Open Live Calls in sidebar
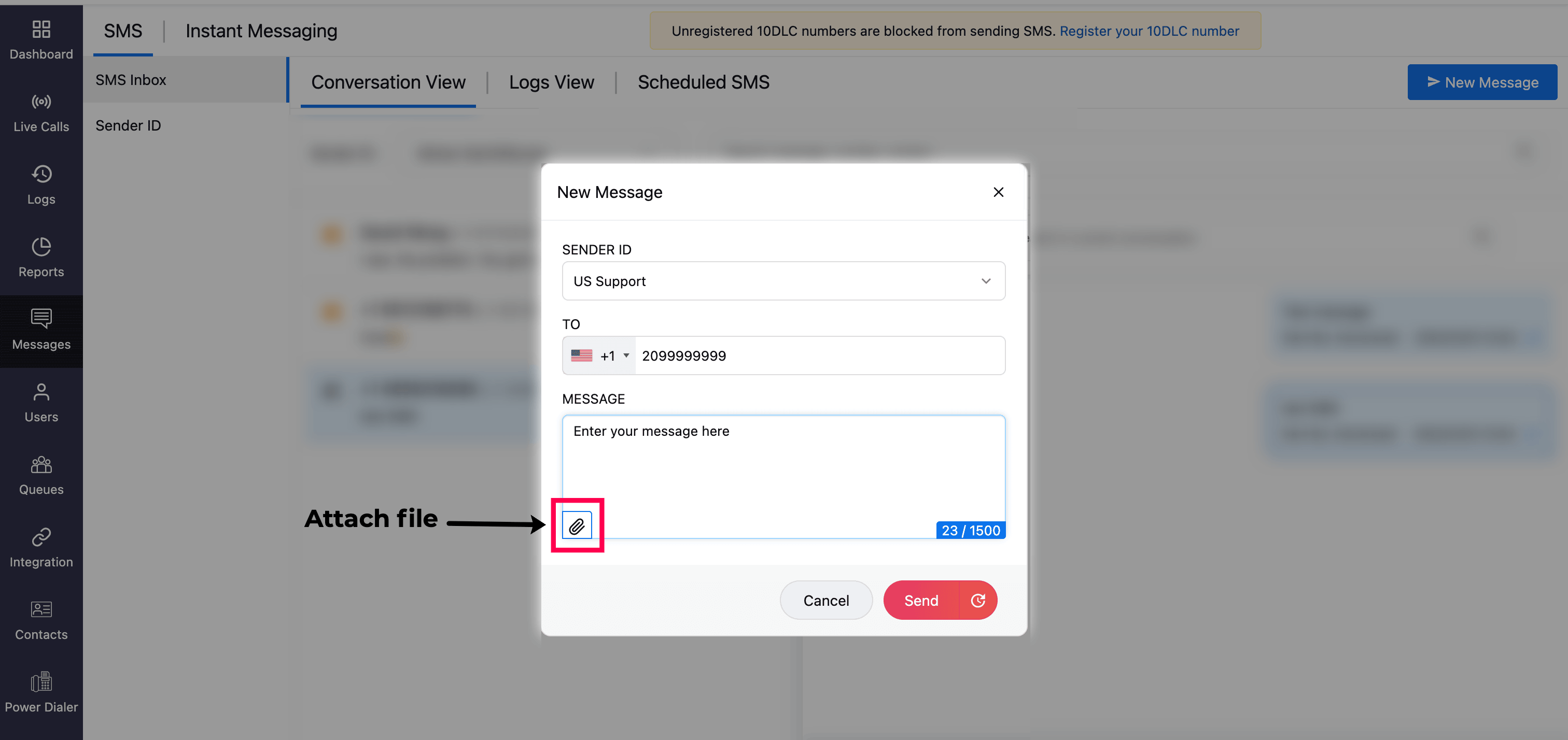This screenshot has height=740, width=1568. point(41,112)
